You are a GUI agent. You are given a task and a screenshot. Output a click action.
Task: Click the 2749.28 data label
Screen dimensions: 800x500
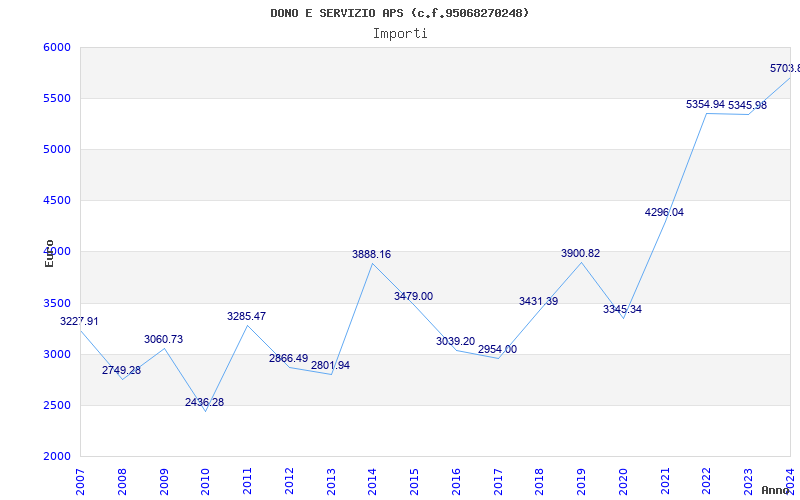121,370
